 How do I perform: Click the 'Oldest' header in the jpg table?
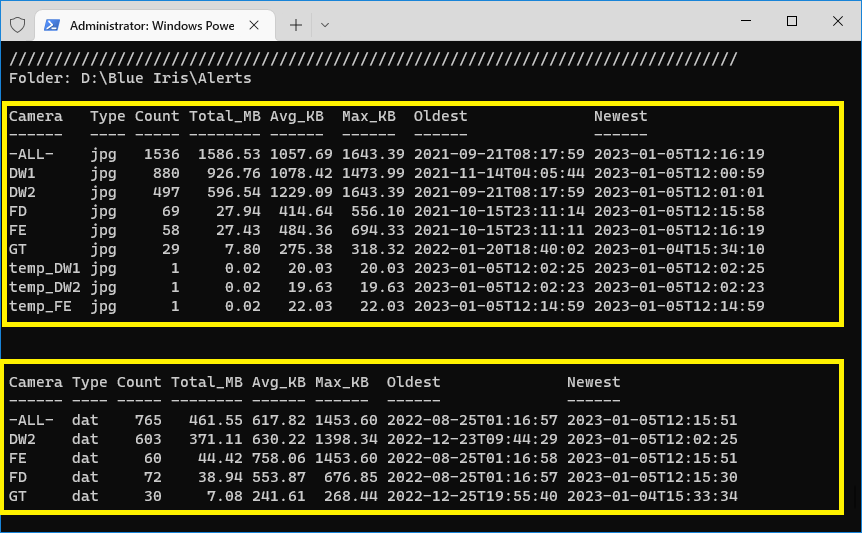440,116
